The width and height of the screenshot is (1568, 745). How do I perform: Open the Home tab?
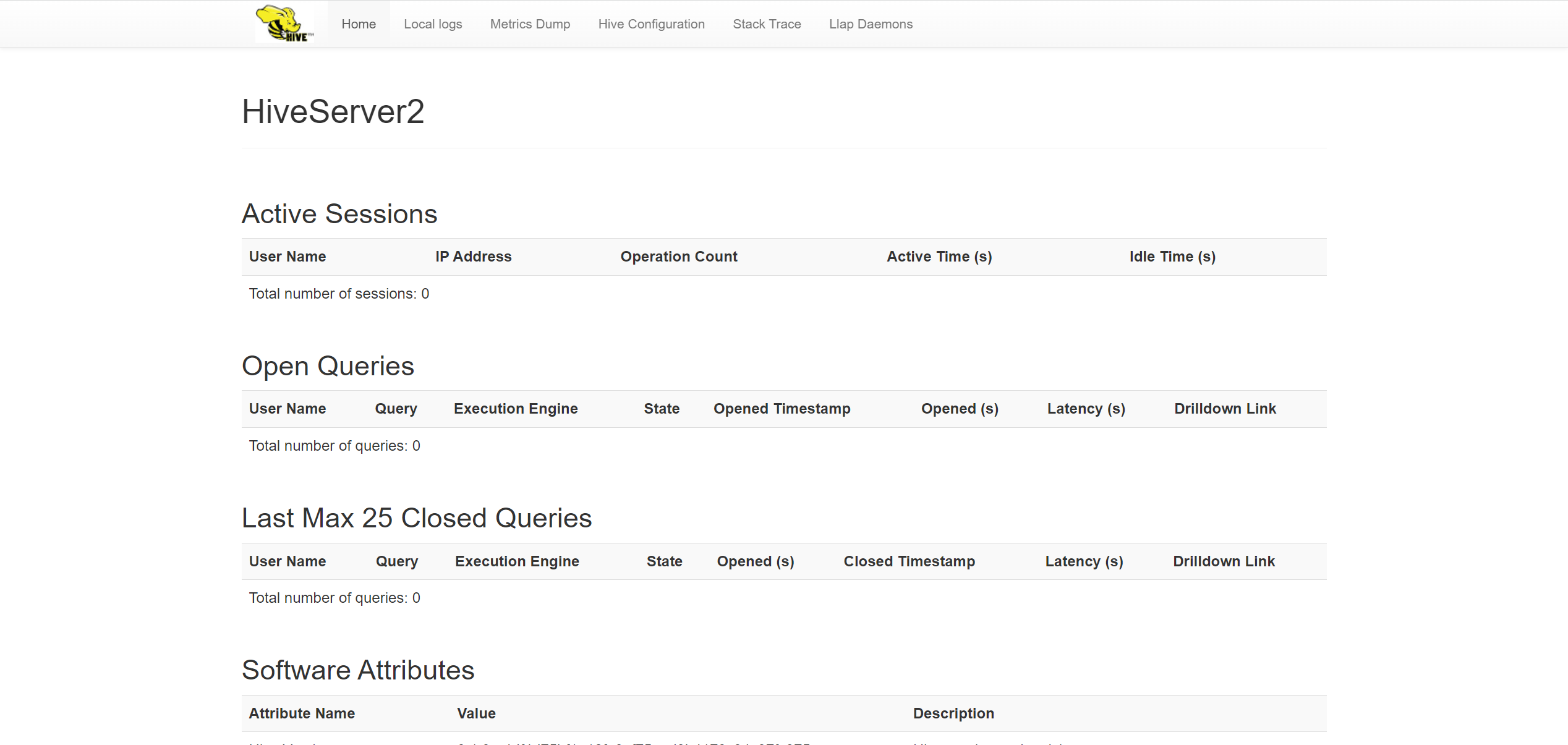(359, 24)
